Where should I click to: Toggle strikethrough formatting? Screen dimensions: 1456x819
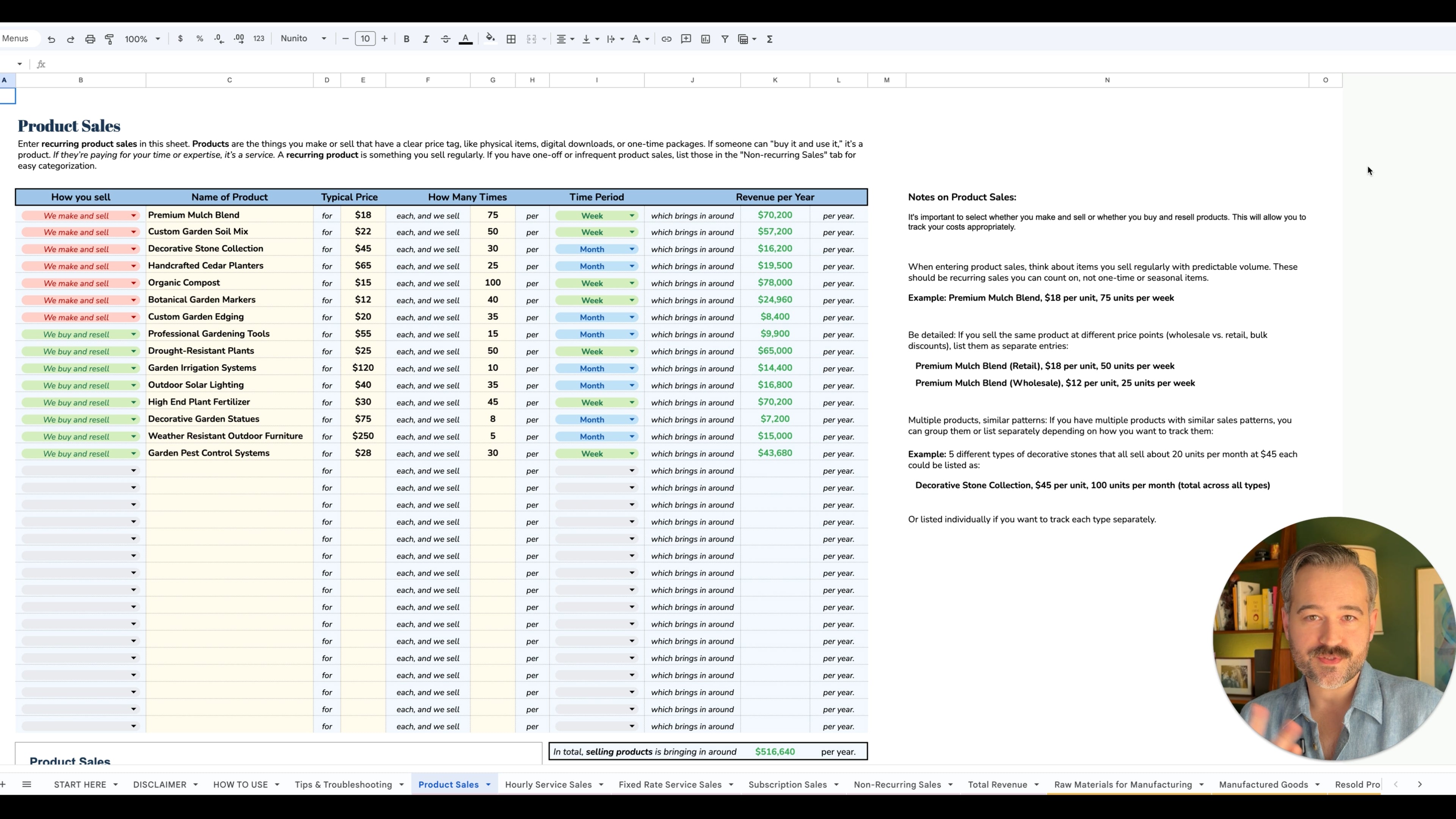[x=446, y=39]
